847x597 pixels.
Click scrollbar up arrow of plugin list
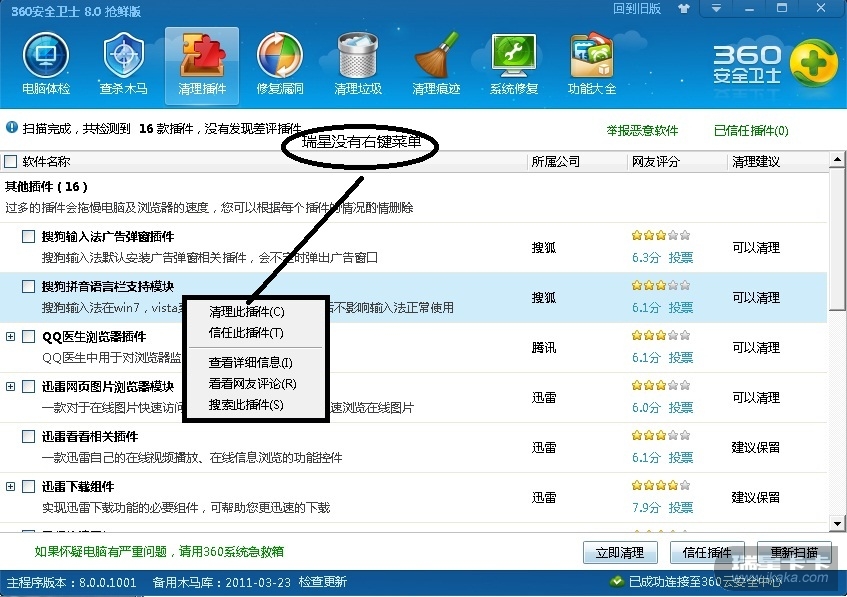(837, 159)
